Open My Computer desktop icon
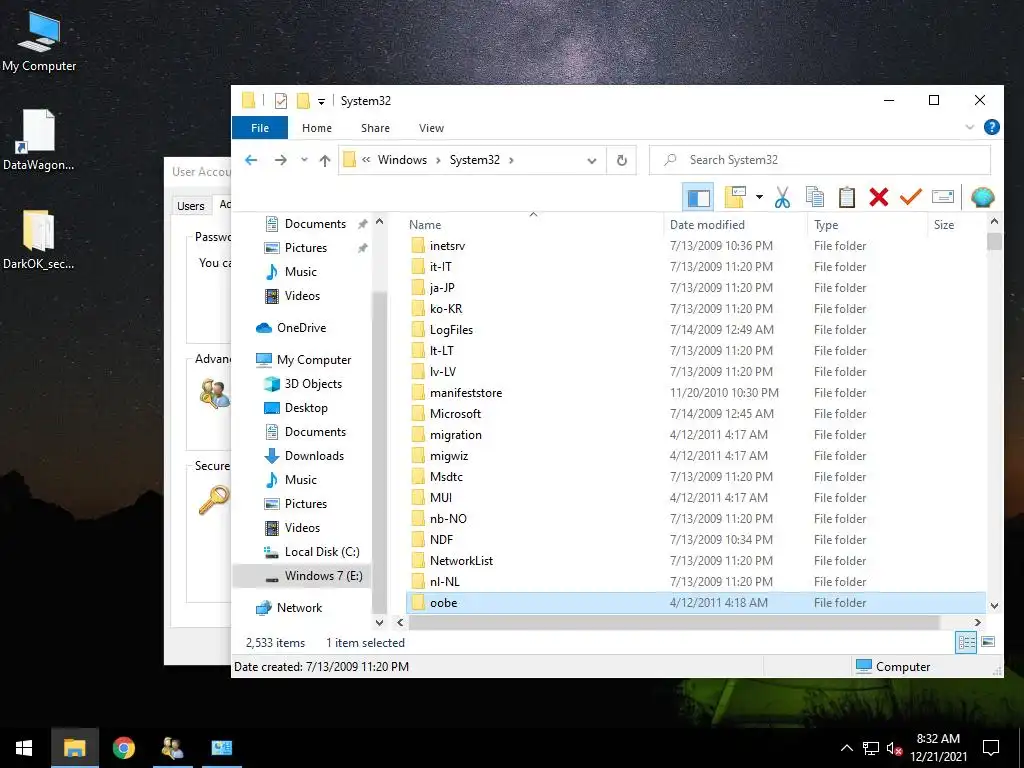 (39, 42)
